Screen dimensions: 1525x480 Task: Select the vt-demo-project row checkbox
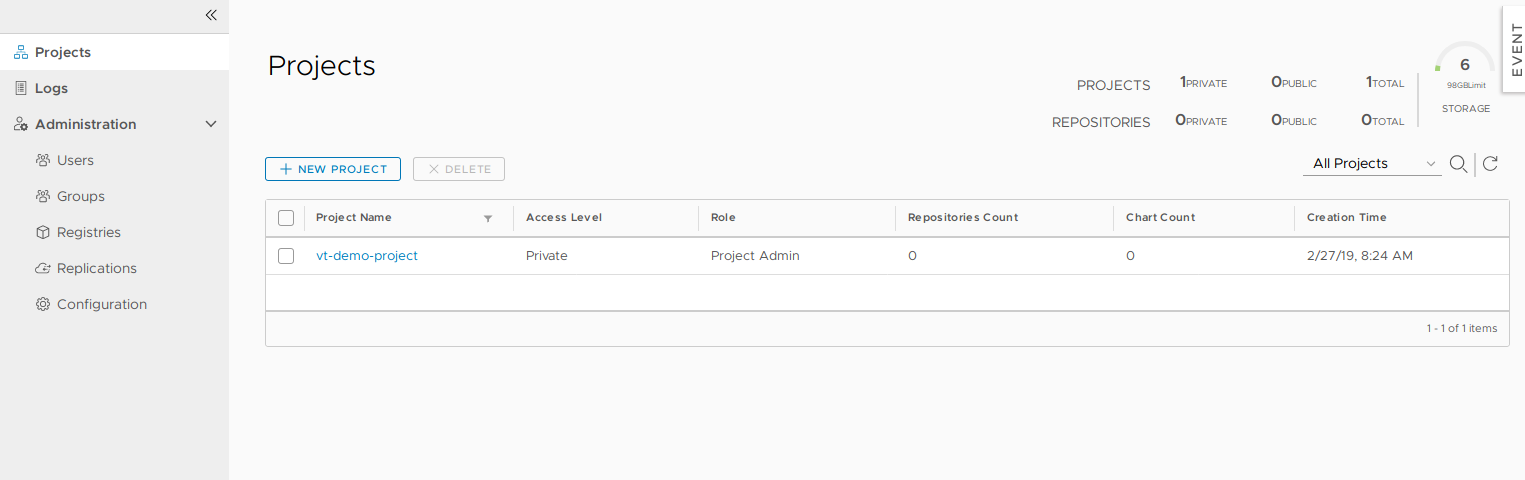point(286,256)
